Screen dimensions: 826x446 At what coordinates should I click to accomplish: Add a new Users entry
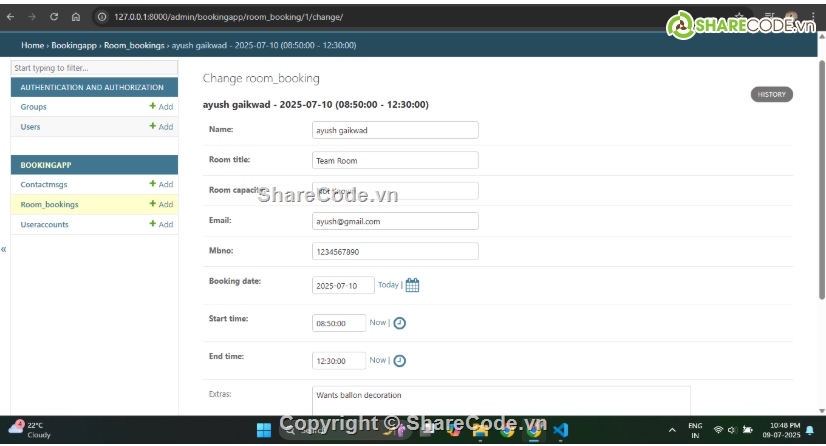click(161, 127)
